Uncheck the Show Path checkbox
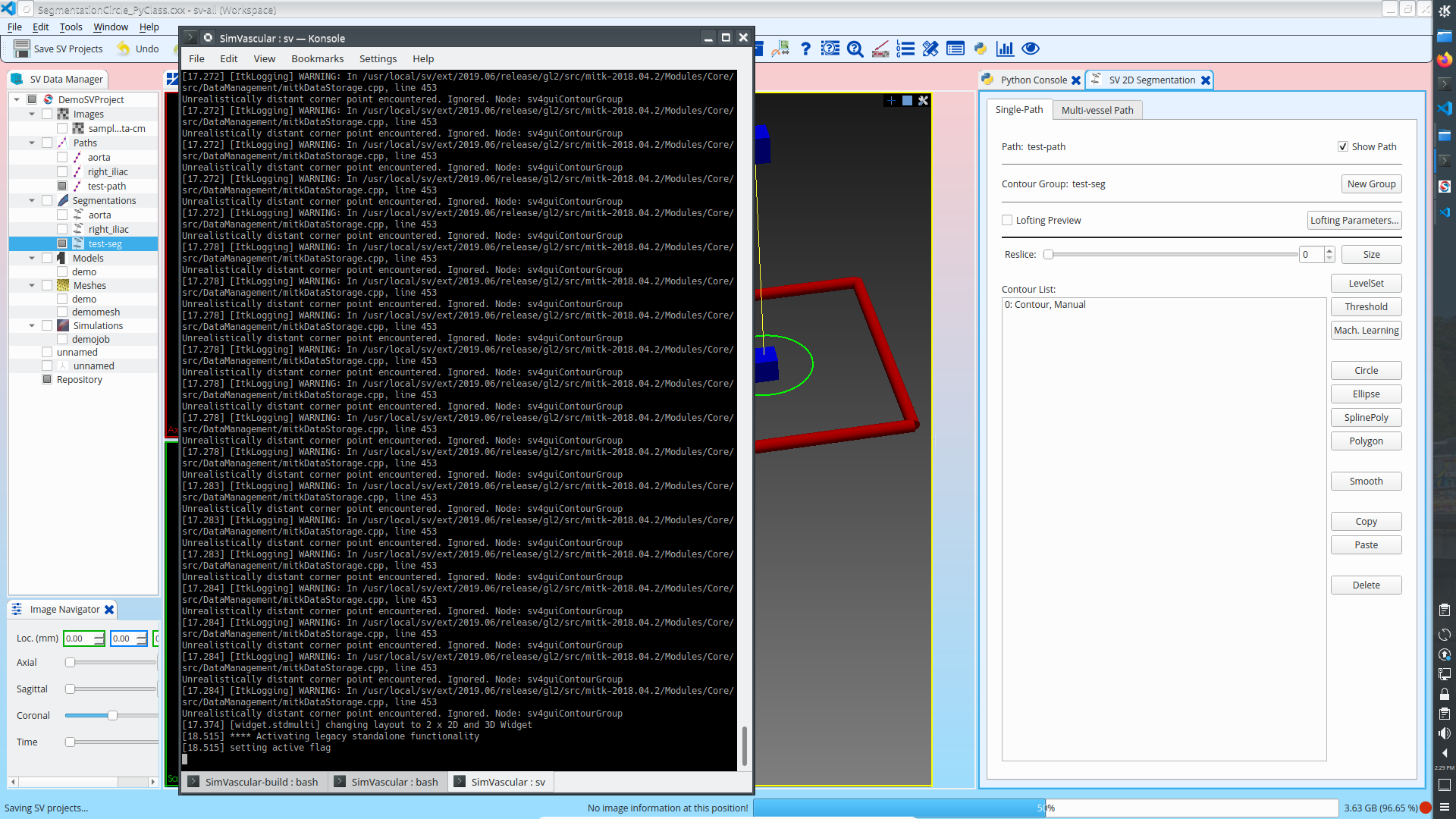Screen dimensions: 1456x819 1343,146
